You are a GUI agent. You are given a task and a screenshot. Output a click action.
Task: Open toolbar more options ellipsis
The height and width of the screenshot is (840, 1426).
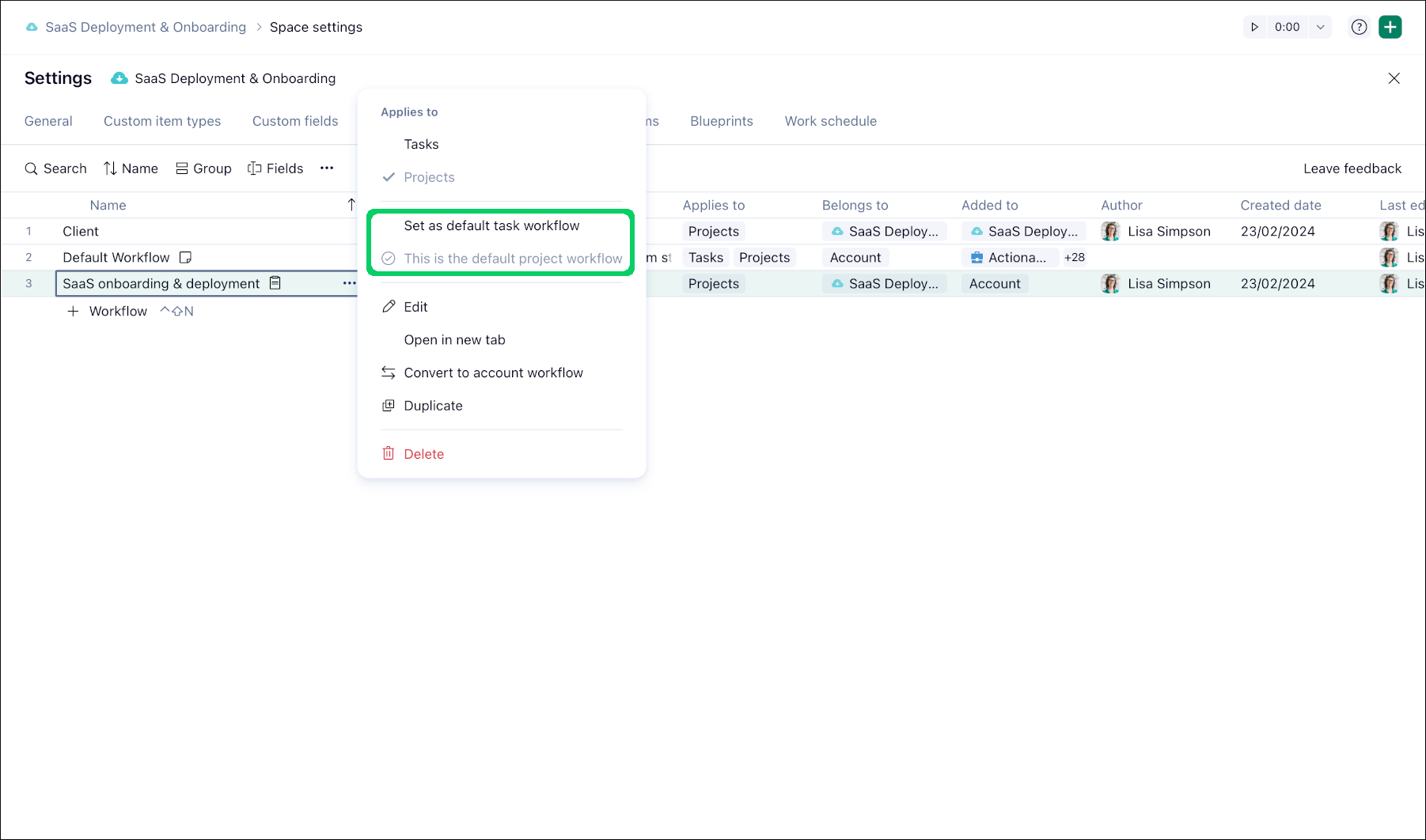click(x=327, y=168)
